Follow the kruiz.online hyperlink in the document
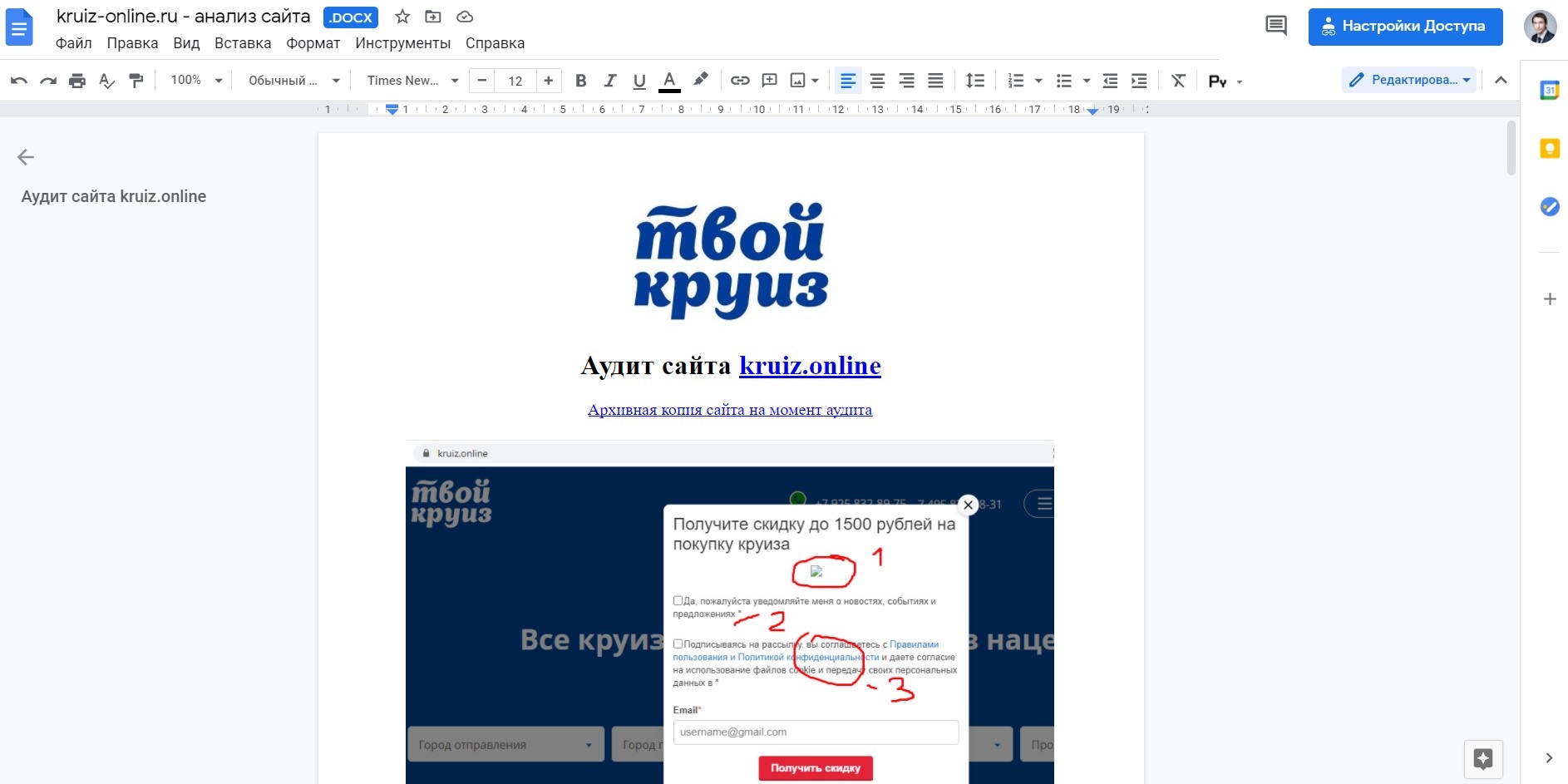The width and height of the screenshot is (1568, 784). pos(810,365)
